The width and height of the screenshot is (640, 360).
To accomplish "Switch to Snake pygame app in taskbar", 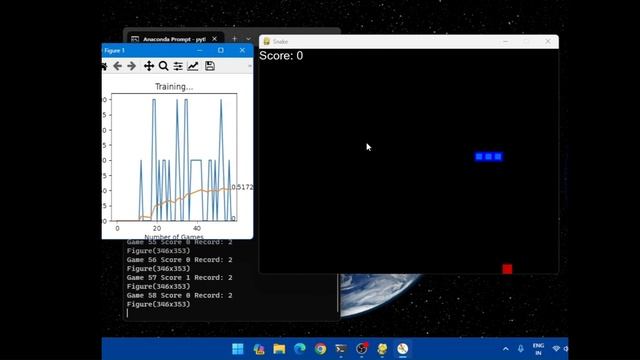I will pos(382,349).
